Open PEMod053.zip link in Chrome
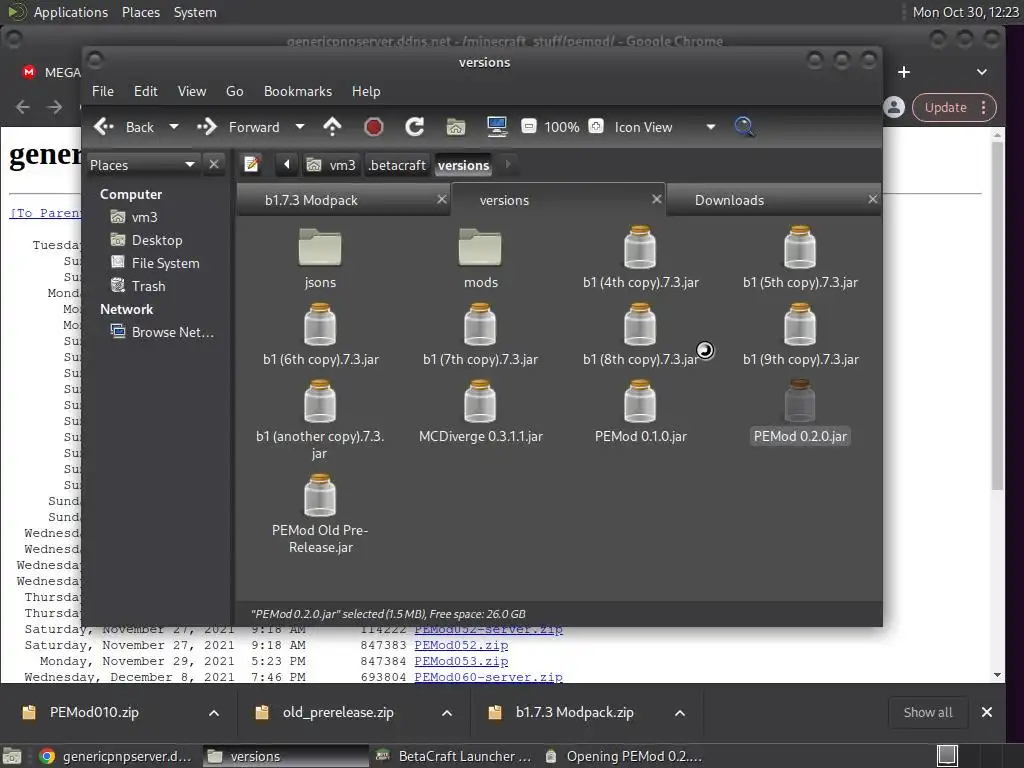This screenshot has width=1024, height=768. point(461,661)
